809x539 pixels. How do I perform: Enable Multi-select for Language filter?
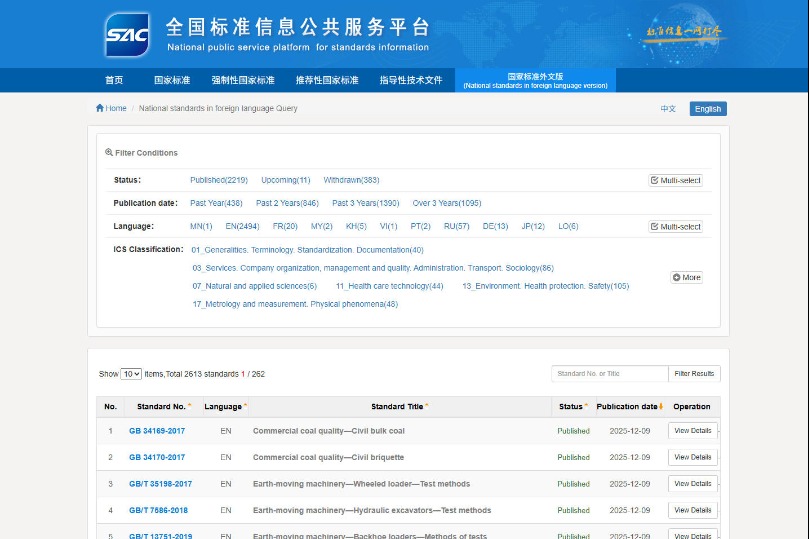click(676, 227)
